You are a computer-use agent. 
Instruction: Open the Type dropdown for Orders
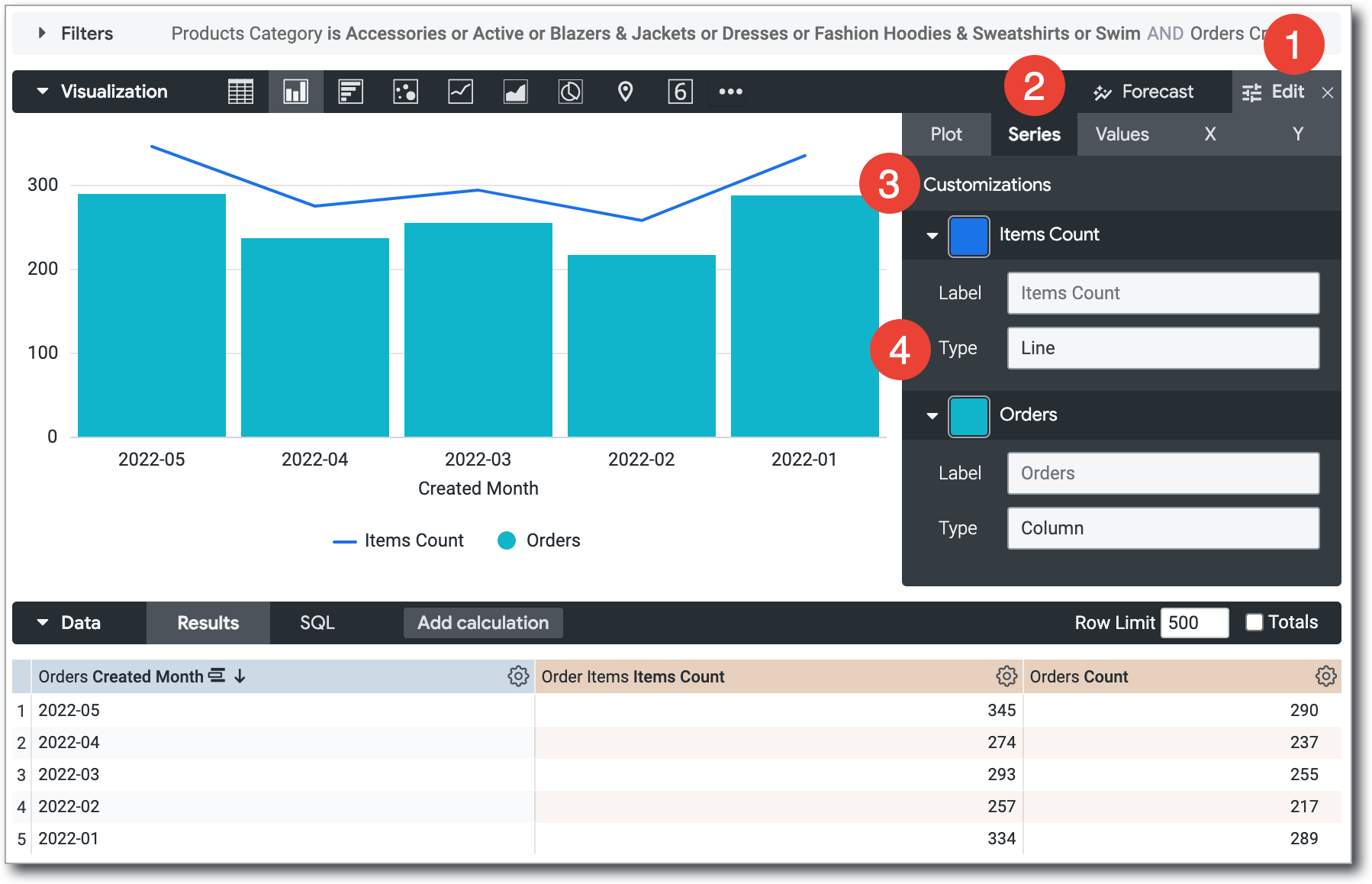pos(1162,528)
